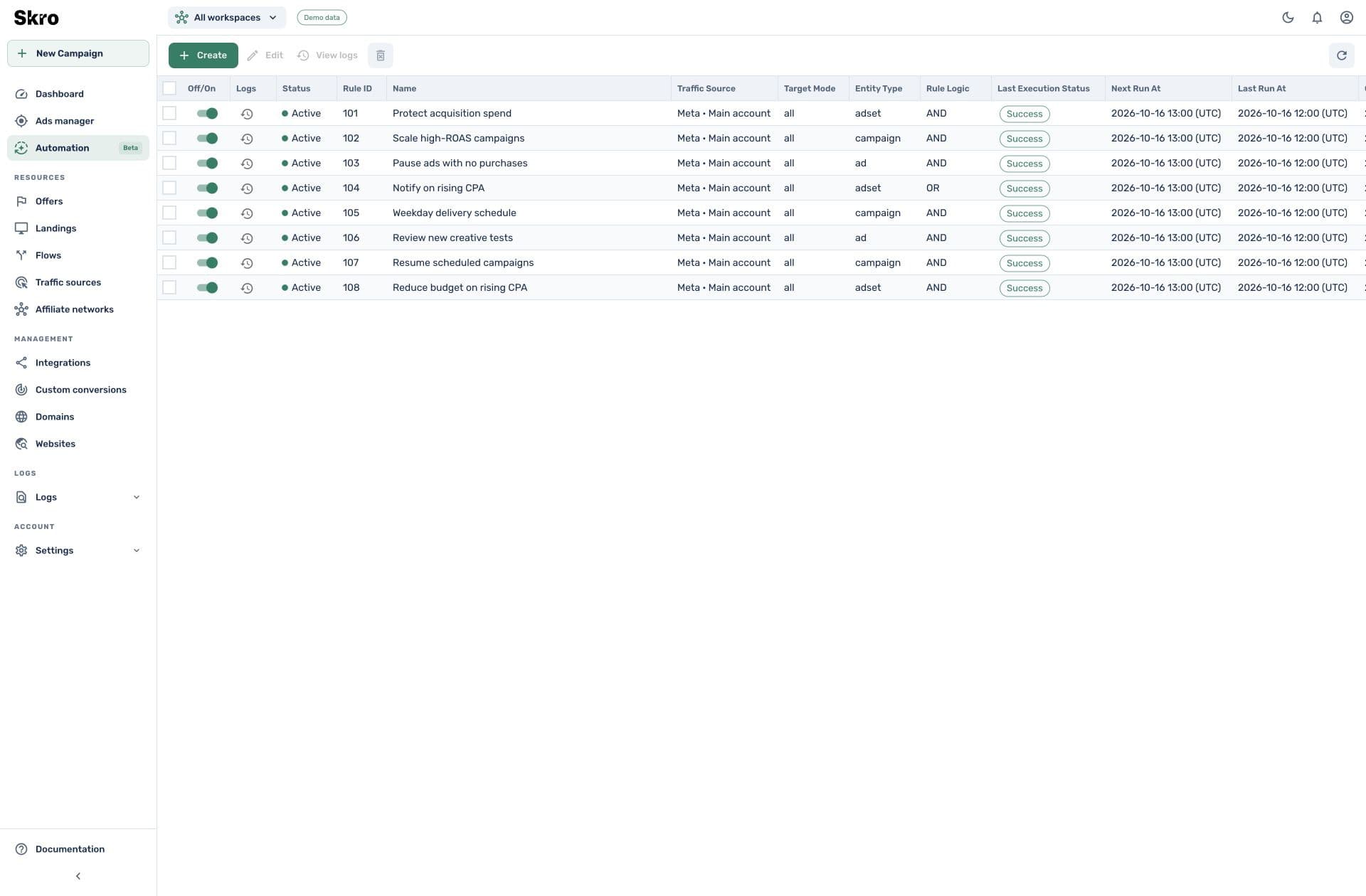Check the box for rule 106
Image resolution: width=1366 pixels, height=896 pixels.
(x=169, y=238)
